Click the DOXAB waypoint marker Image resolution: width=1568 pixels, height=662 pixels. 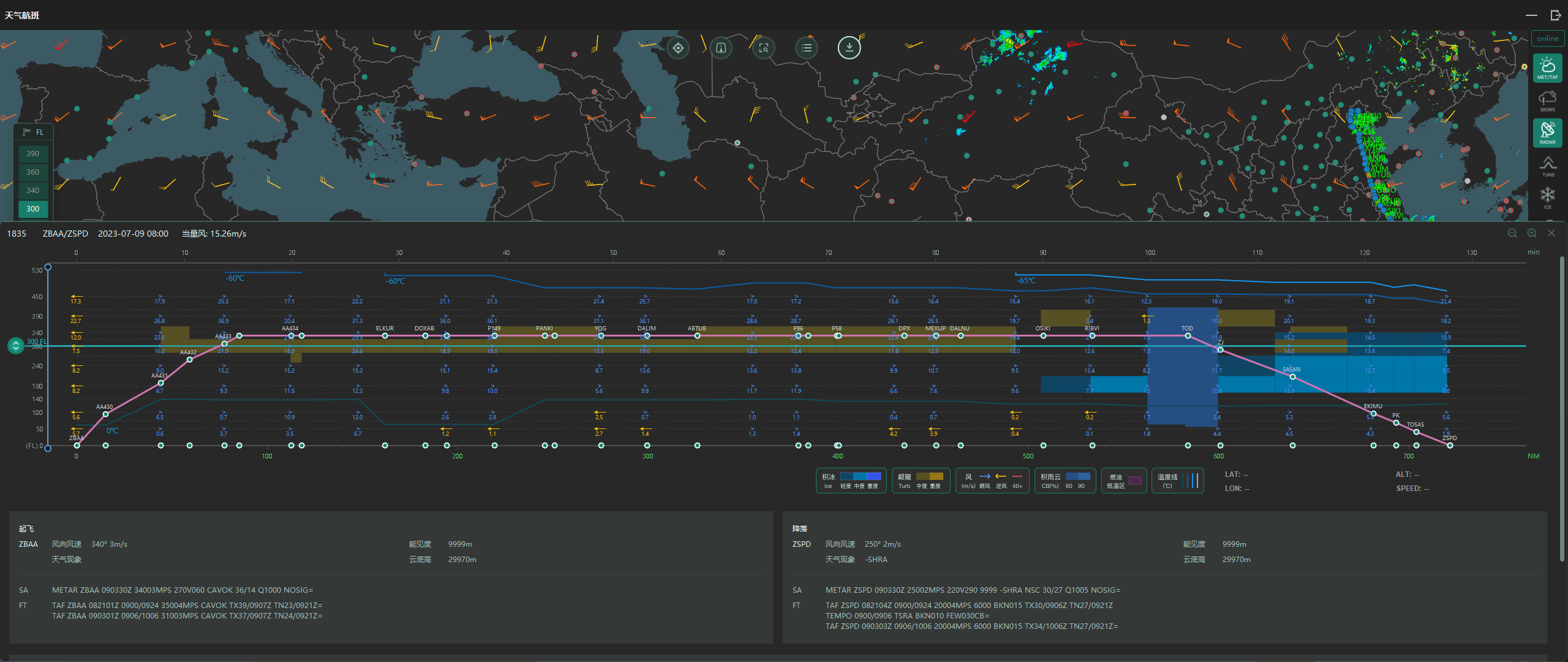pos(425,336)
